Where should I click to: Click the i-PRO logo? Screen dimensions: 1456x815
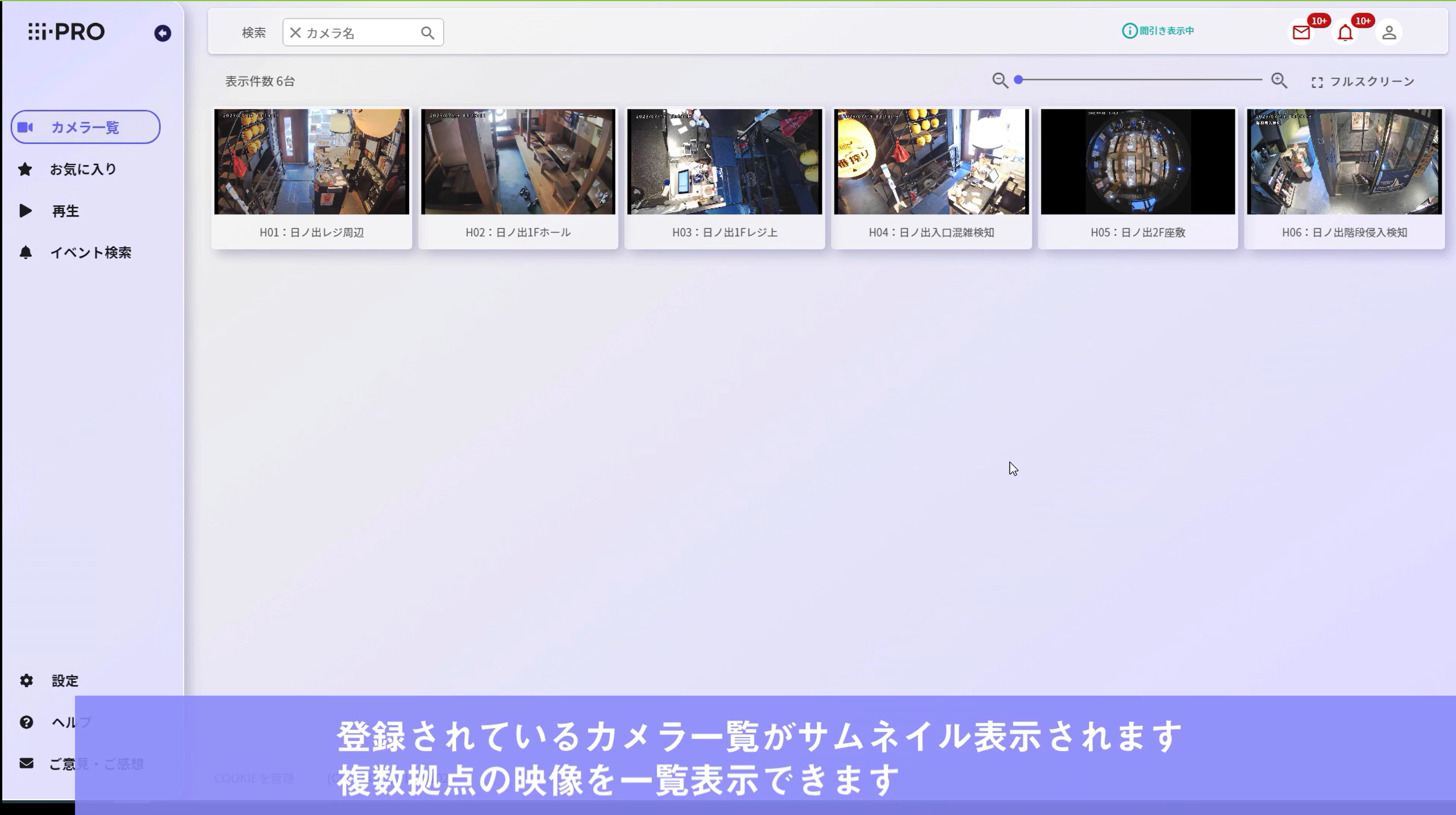(66, 32)
